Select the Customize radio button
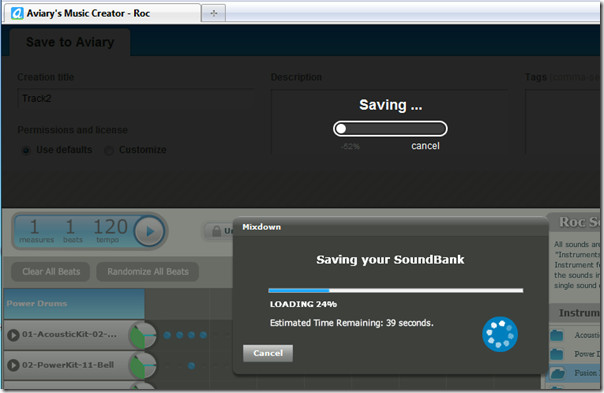 (x=109, y=150)
